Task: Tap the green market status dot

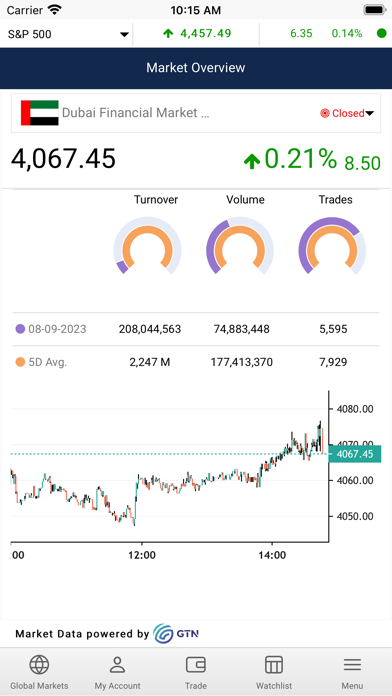Action: click(x=381, y=33)
